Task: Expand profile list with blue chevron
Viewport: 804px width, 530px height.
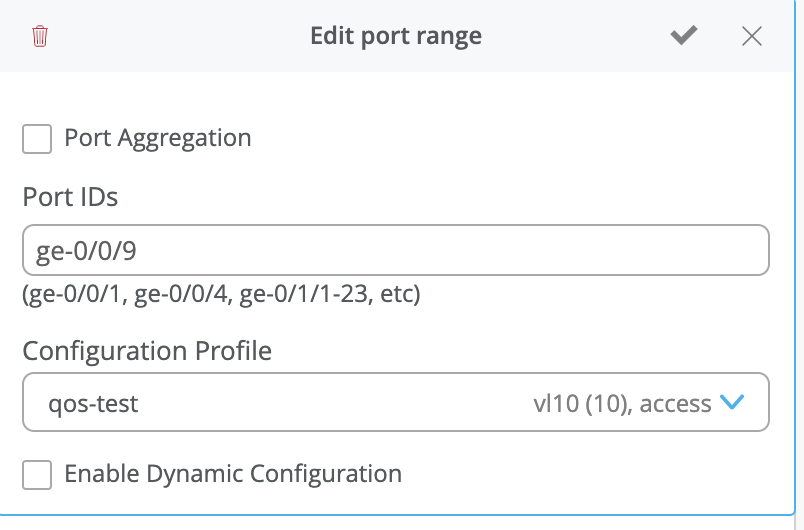Action: [732, 403]
